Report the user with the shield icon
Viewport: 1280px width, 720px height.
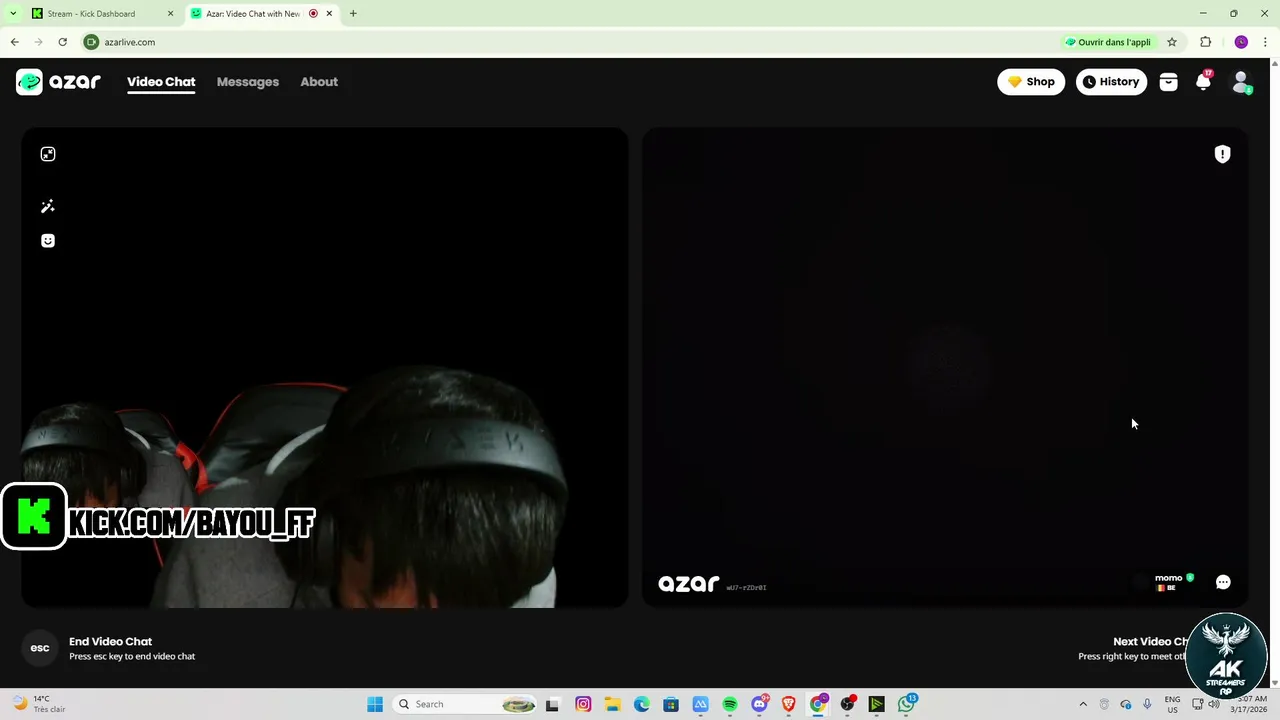pyautogui.click(x=1222, y=154)
